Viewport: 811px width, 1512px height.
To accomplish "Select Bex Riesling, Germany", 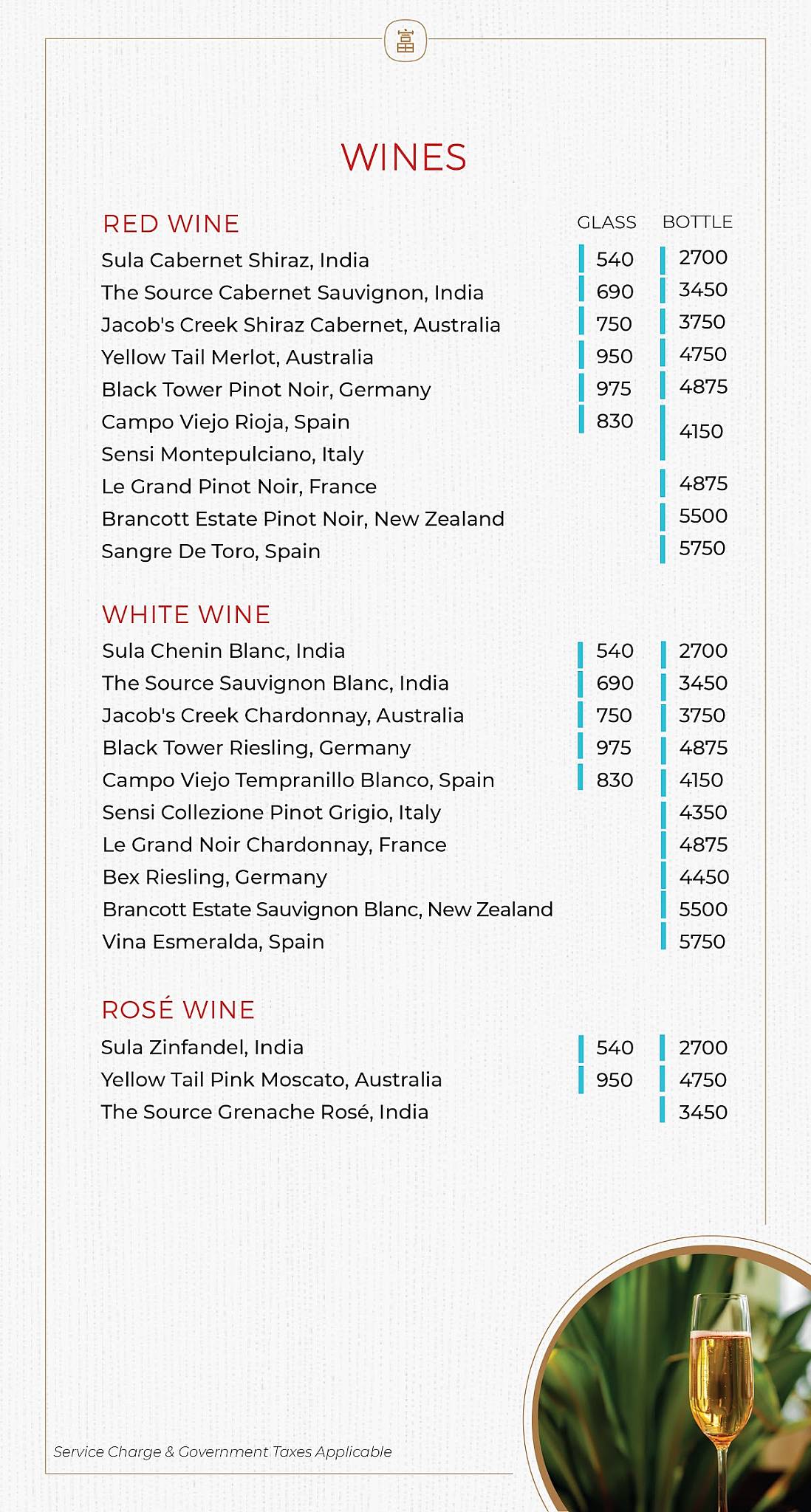I will tap(214, 877).
